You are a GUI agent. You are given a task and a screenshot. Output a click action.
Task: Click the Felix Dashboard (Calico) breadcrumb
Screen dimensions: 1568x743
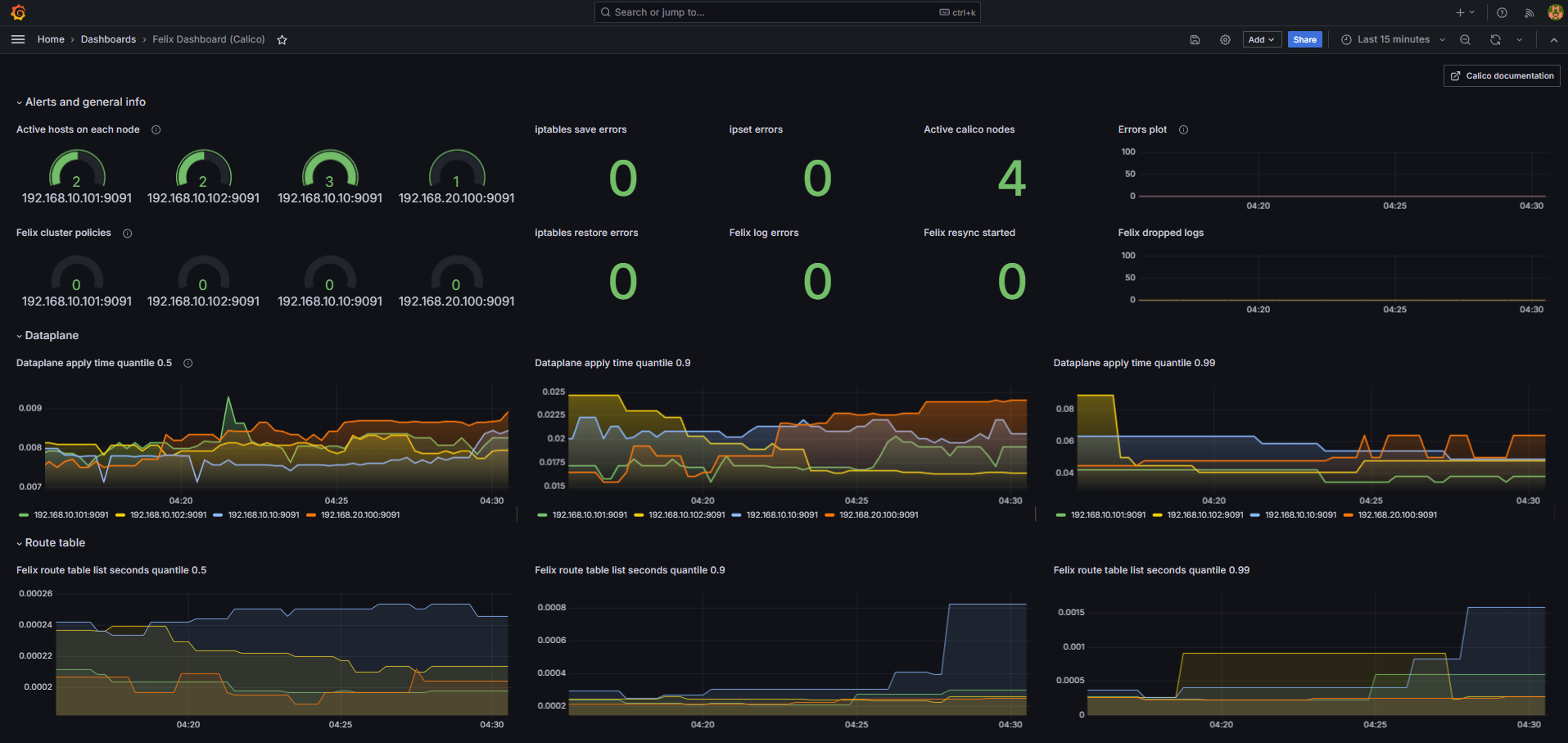point(209,39)
